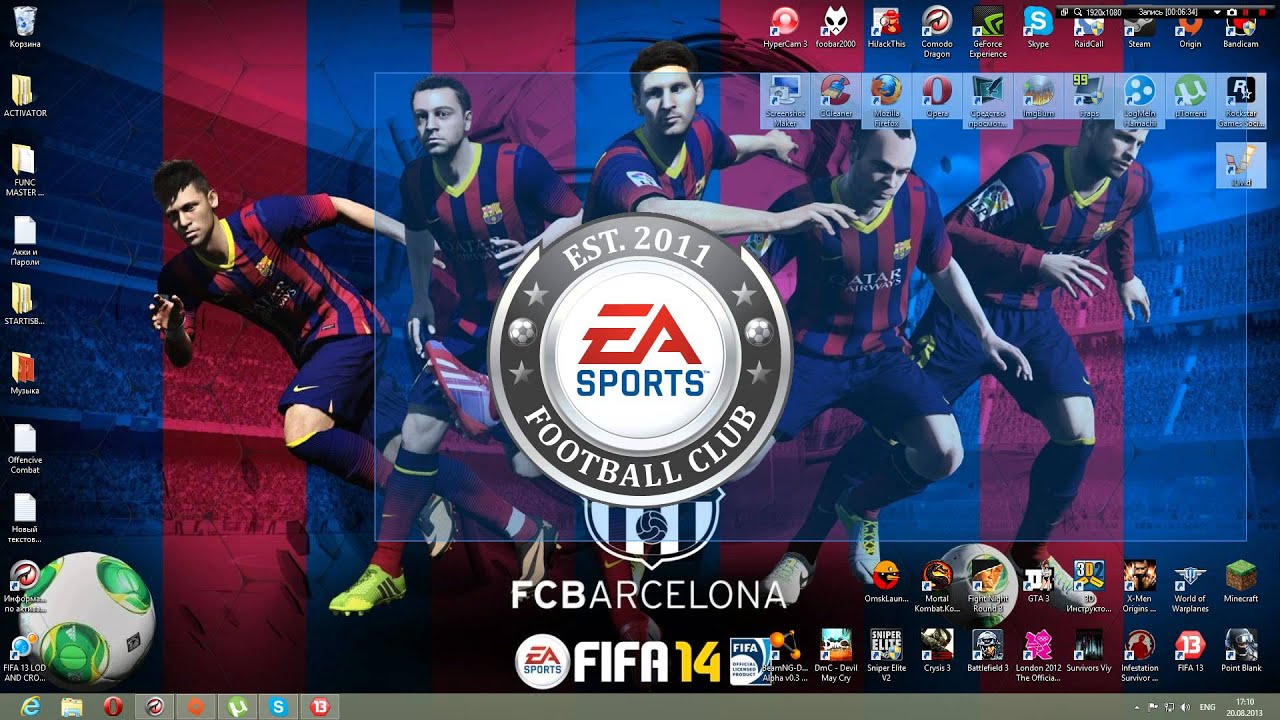
Task: Launch GTA 3 desktop shortcut
Action: coord(1038,582)
